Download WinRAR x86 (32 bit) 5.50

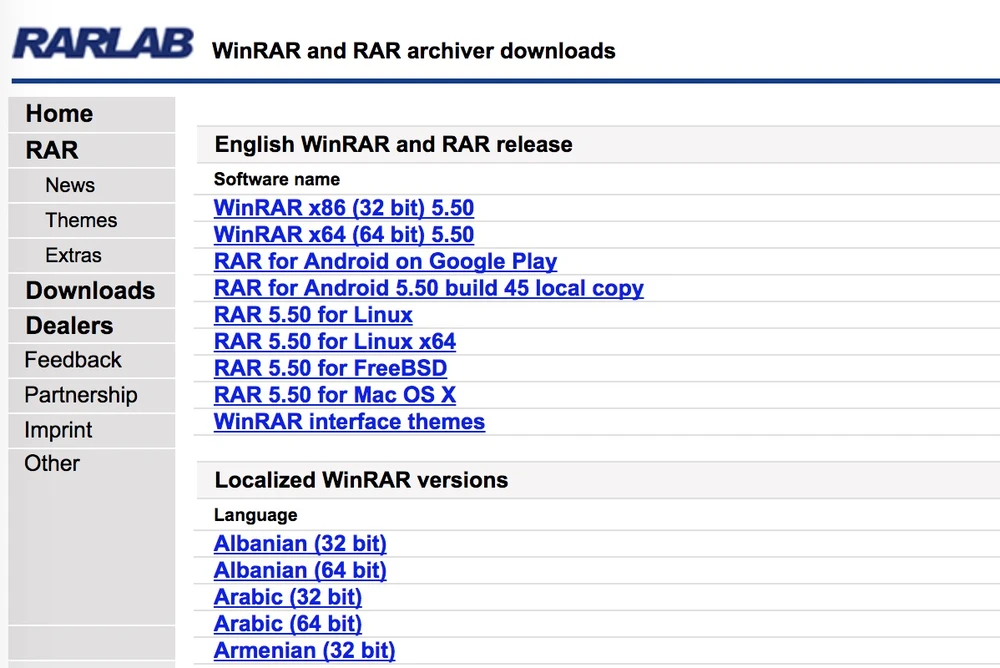pos(343,208)
